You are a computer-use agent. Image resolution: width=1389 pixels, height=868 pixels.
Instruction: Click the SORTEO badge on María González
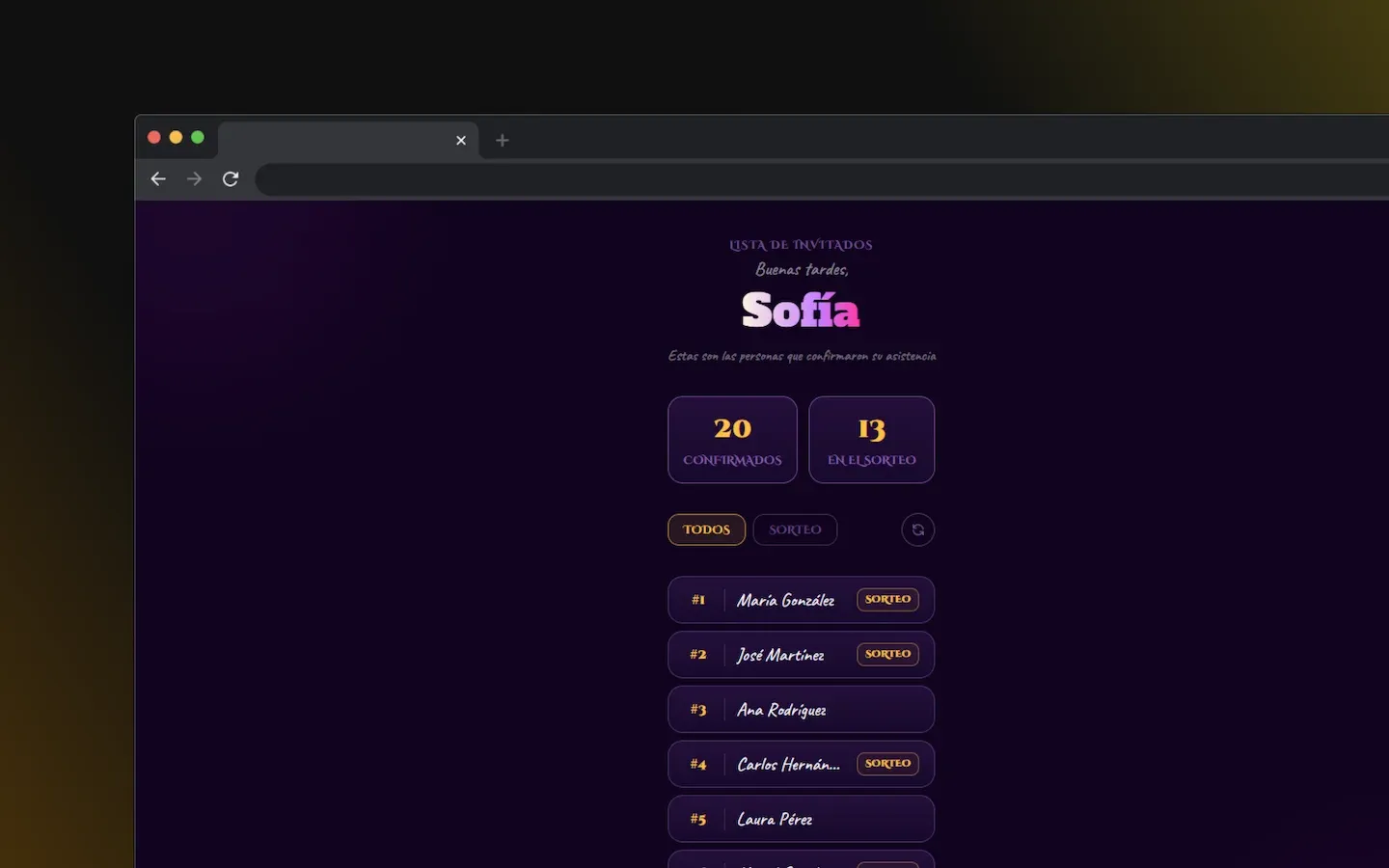point(887,600)
